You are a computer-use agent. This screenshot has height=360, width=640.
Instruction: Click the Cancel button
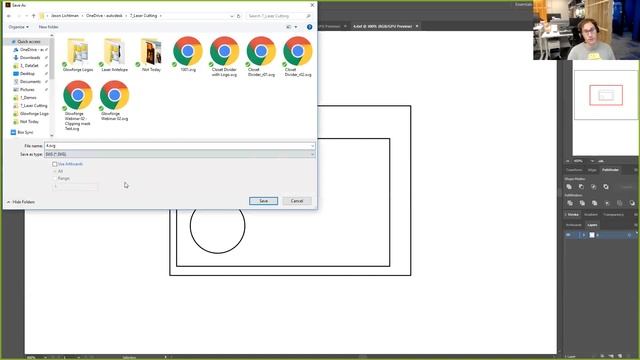pyautogui.click(x=297, y=201)
